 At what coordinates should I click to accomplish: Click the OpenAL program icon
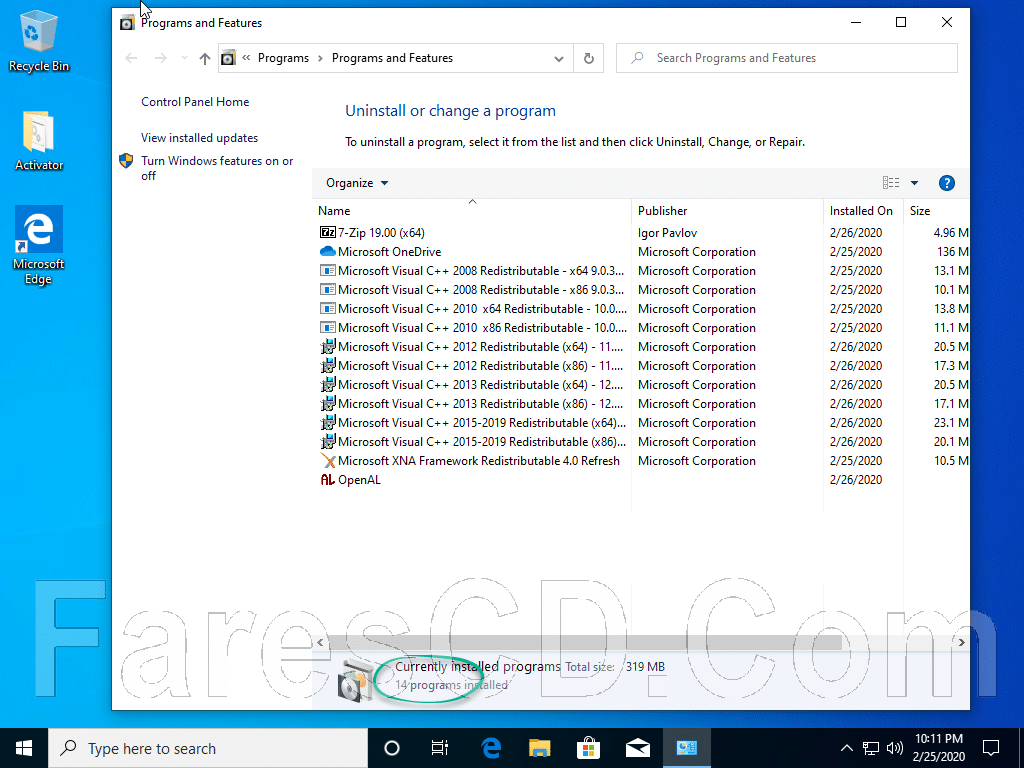tap(327, 480)
